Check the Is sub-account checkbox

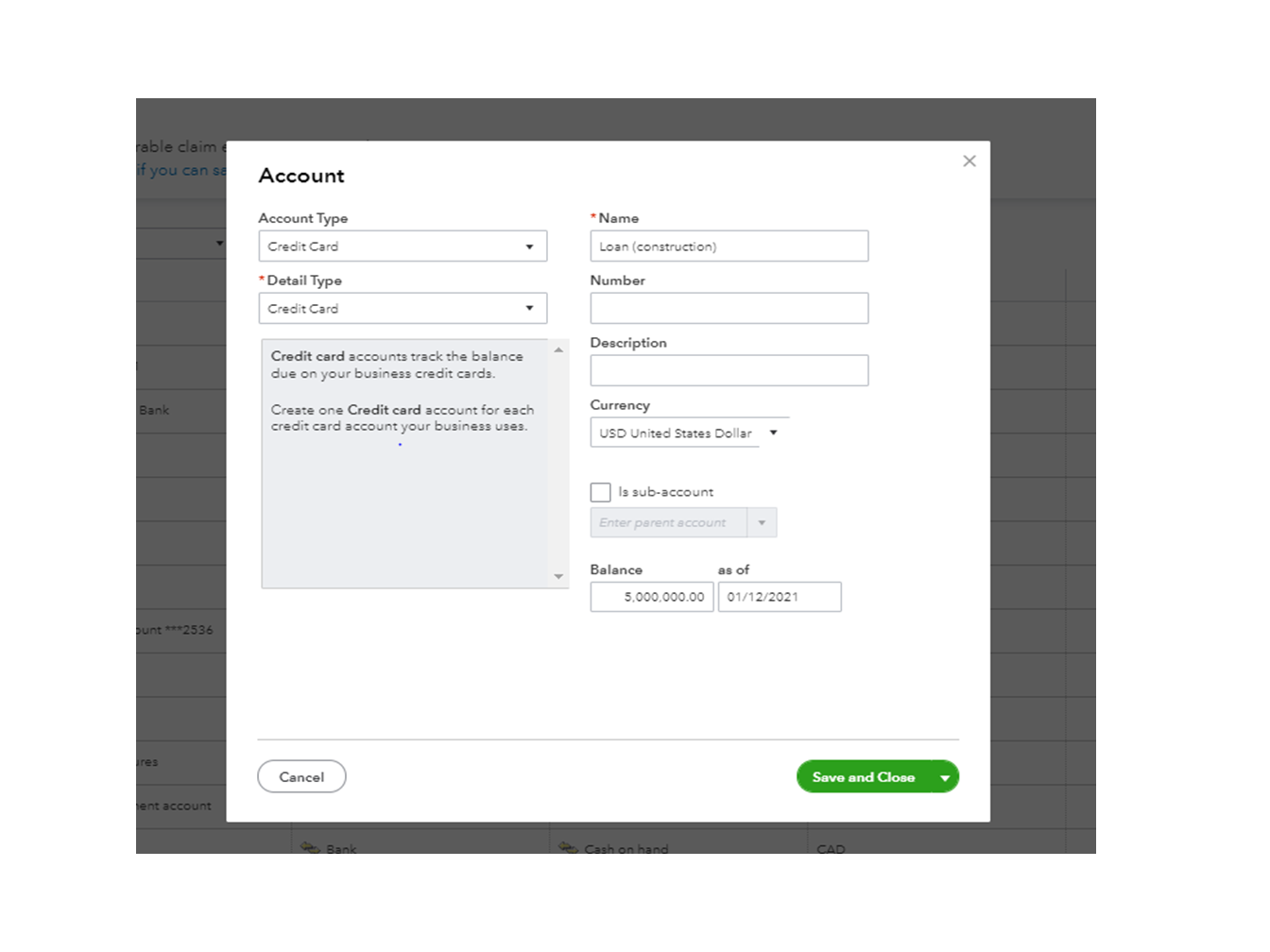[600, 492]
